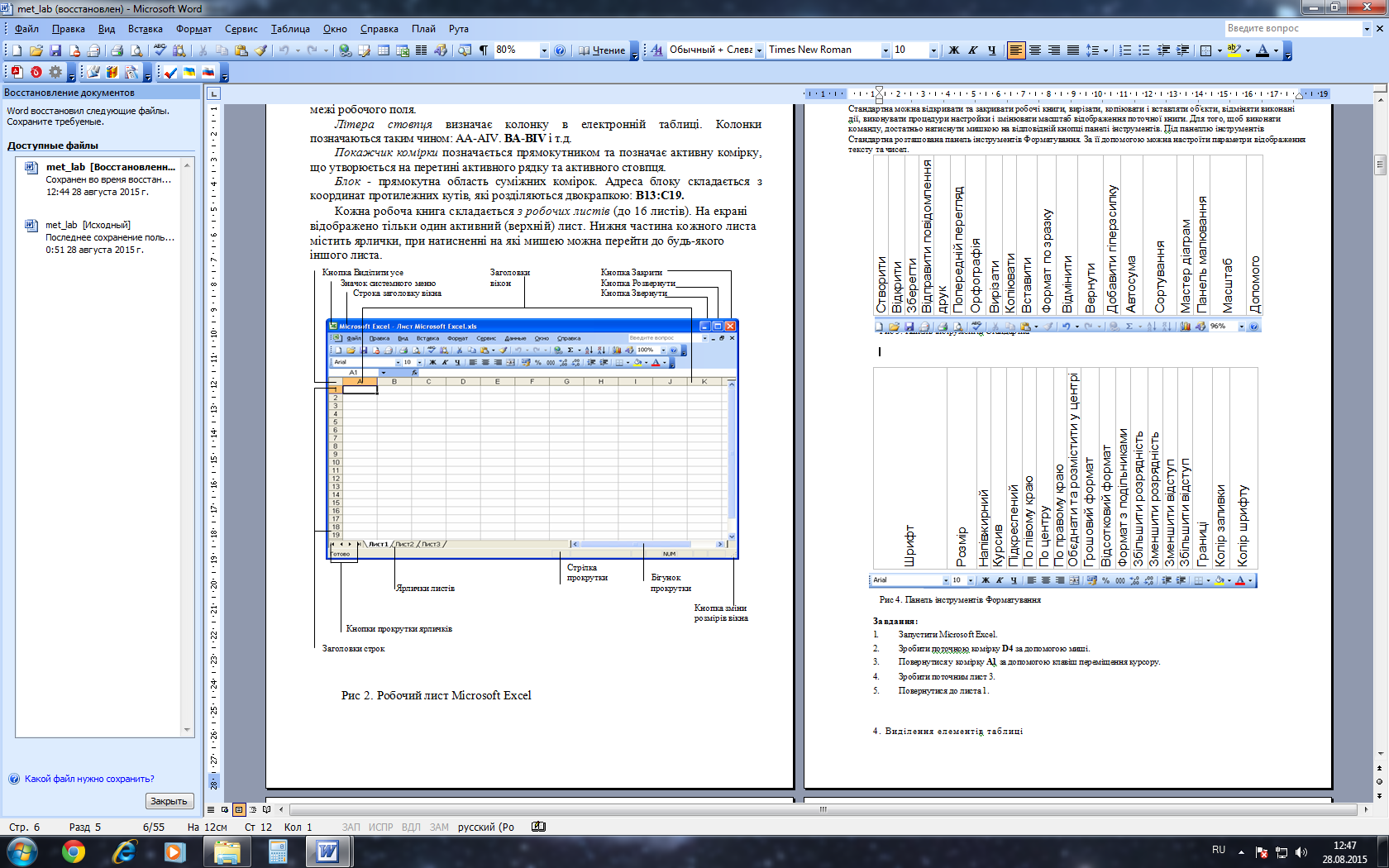Select met_lab [Исходный] file entry
Screen dimensions: 1389x868
[99, 237]
